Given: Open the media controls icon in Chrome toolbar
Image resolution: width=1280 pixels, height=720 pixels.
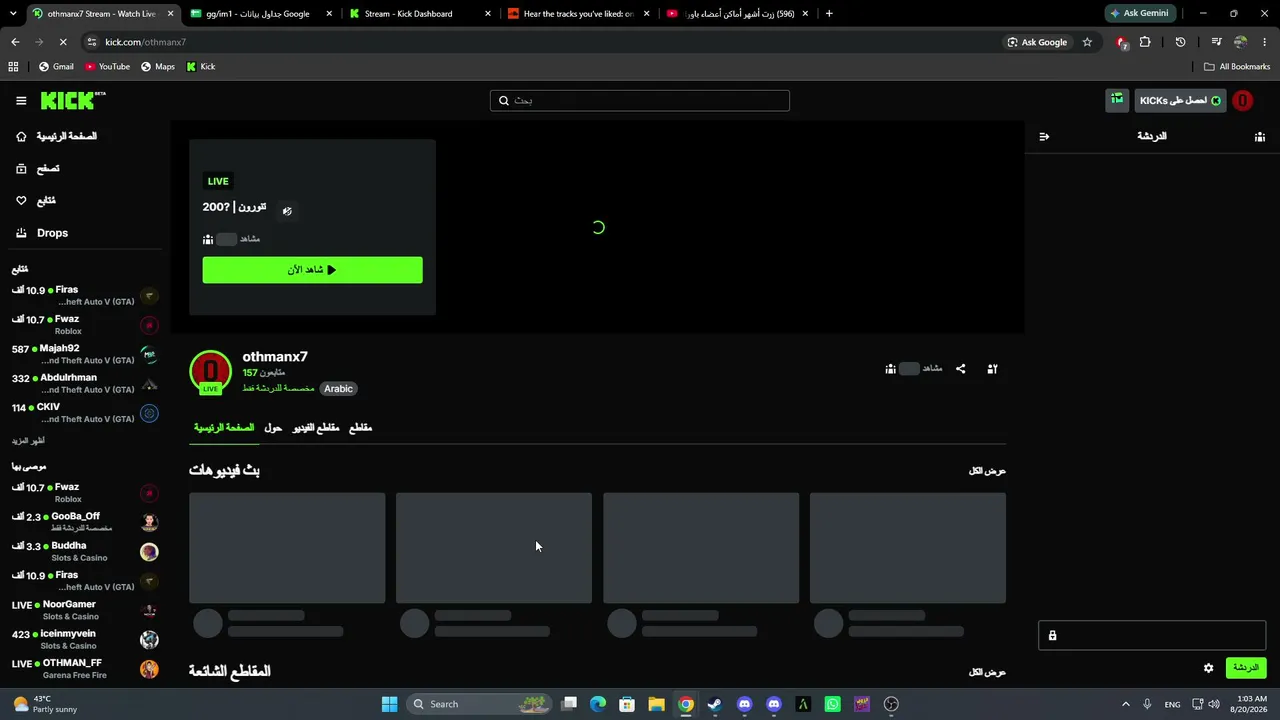Looking at the screenshot, I should click(x=1216, y=42).
